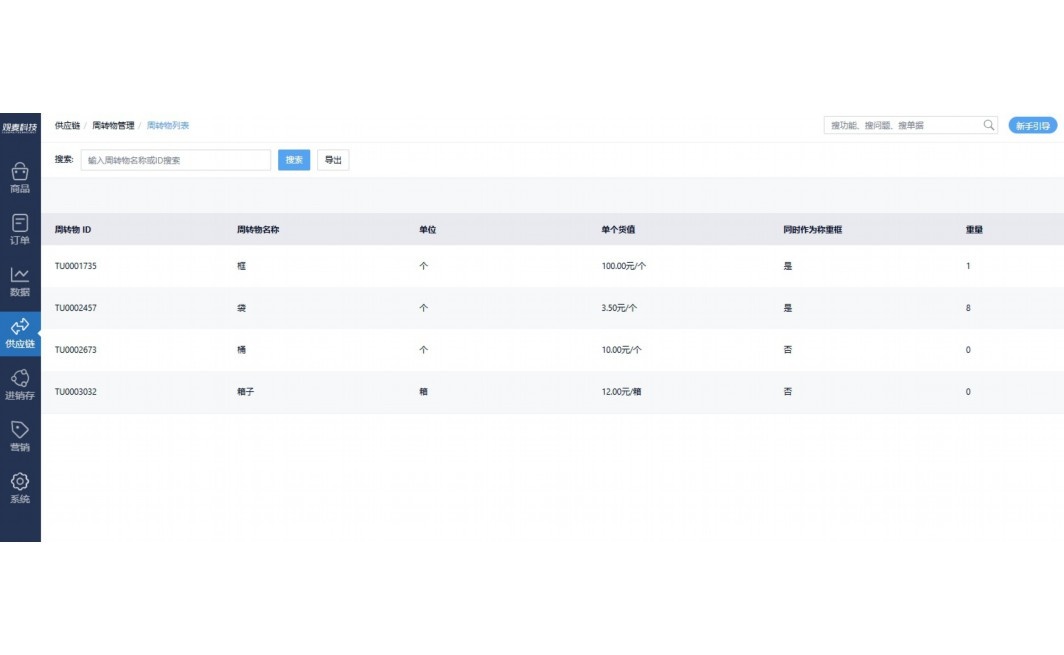
Task: Click the magnifier icon in the top search box
Action: pyautogui.click(x=989, y=126)
